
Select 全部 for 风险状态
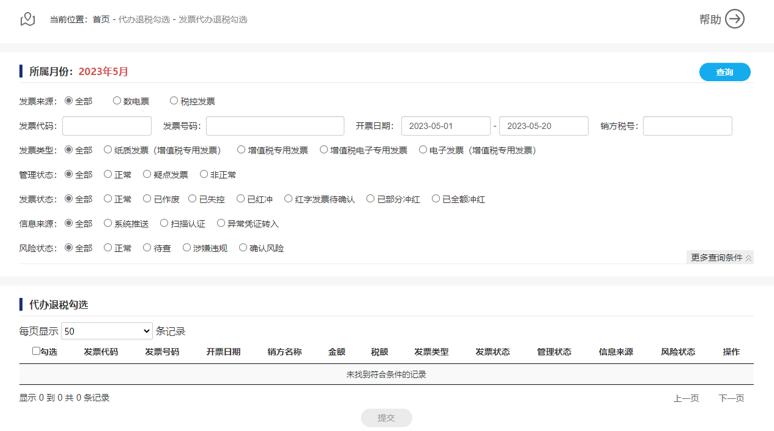[69, 247]
